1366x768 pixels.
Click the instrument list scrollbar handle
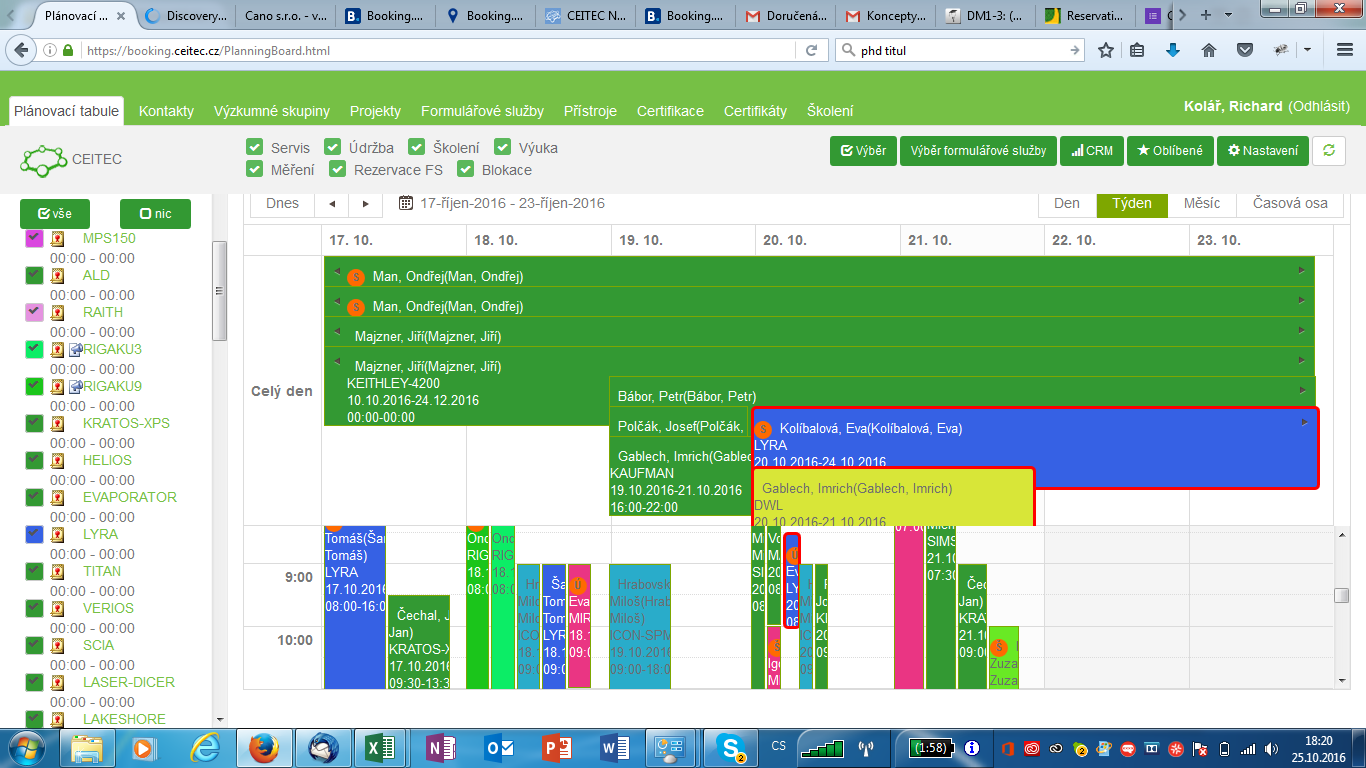pyautogui.click(x=219, y=290)
